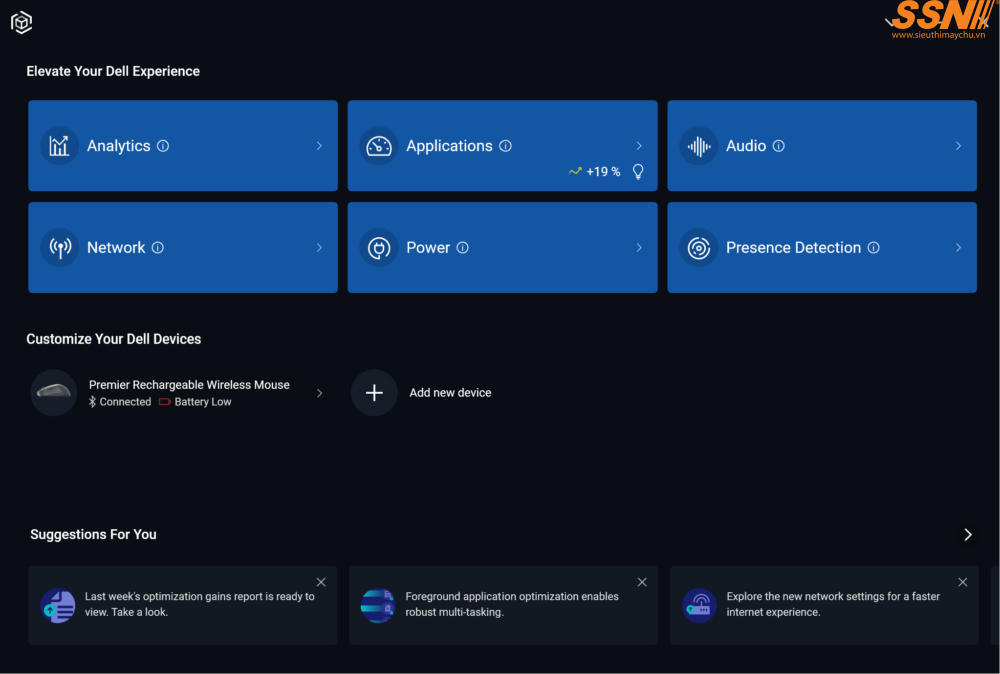The height and width of the screenshot is (674, 1000).
Task: Click the +19 % performance value
Action: point(603,172)
